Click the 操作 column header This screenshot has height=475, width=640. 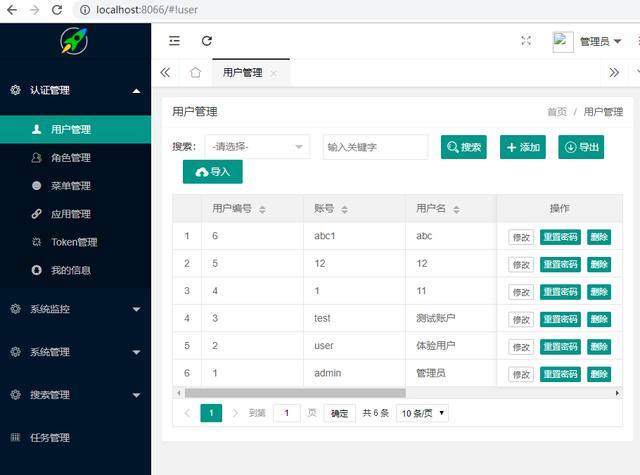coord(560,209)
